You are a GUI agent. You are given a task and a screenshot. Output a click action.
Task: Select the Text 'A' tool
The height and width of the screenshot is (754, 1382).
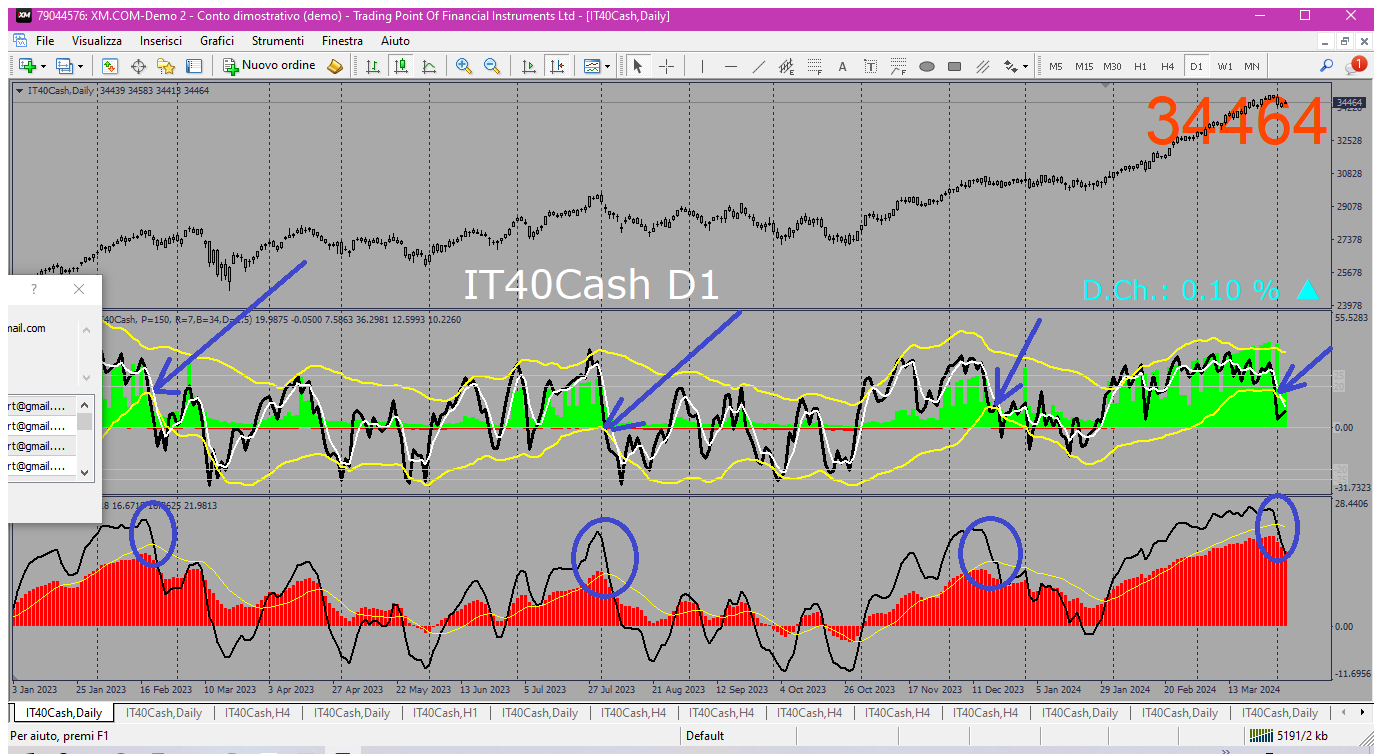[843, 66]
